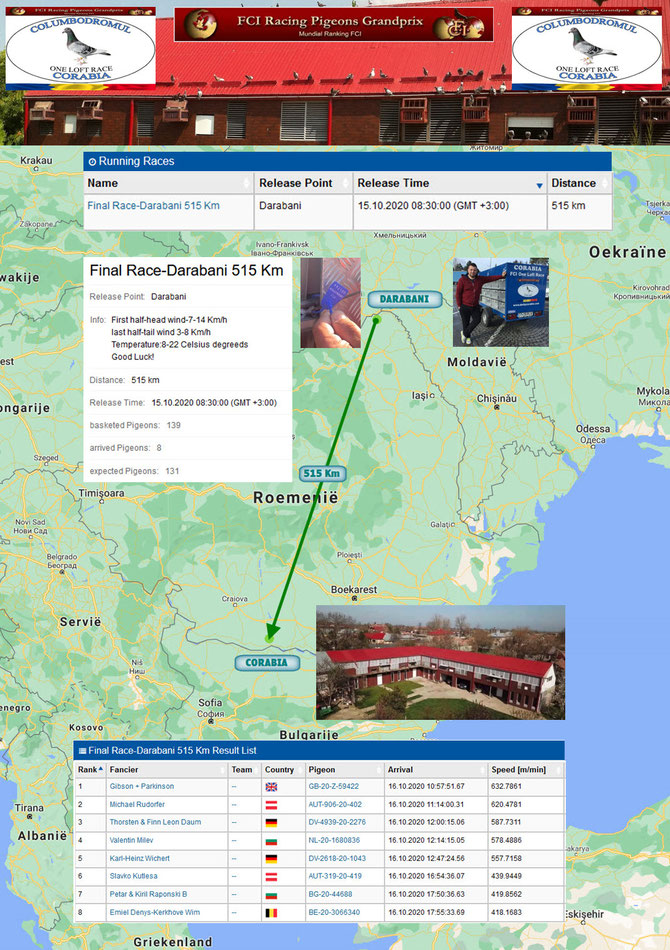670x950 pixels.
Task: Open pigeon AUT-906-20-402
Action: 335,805
